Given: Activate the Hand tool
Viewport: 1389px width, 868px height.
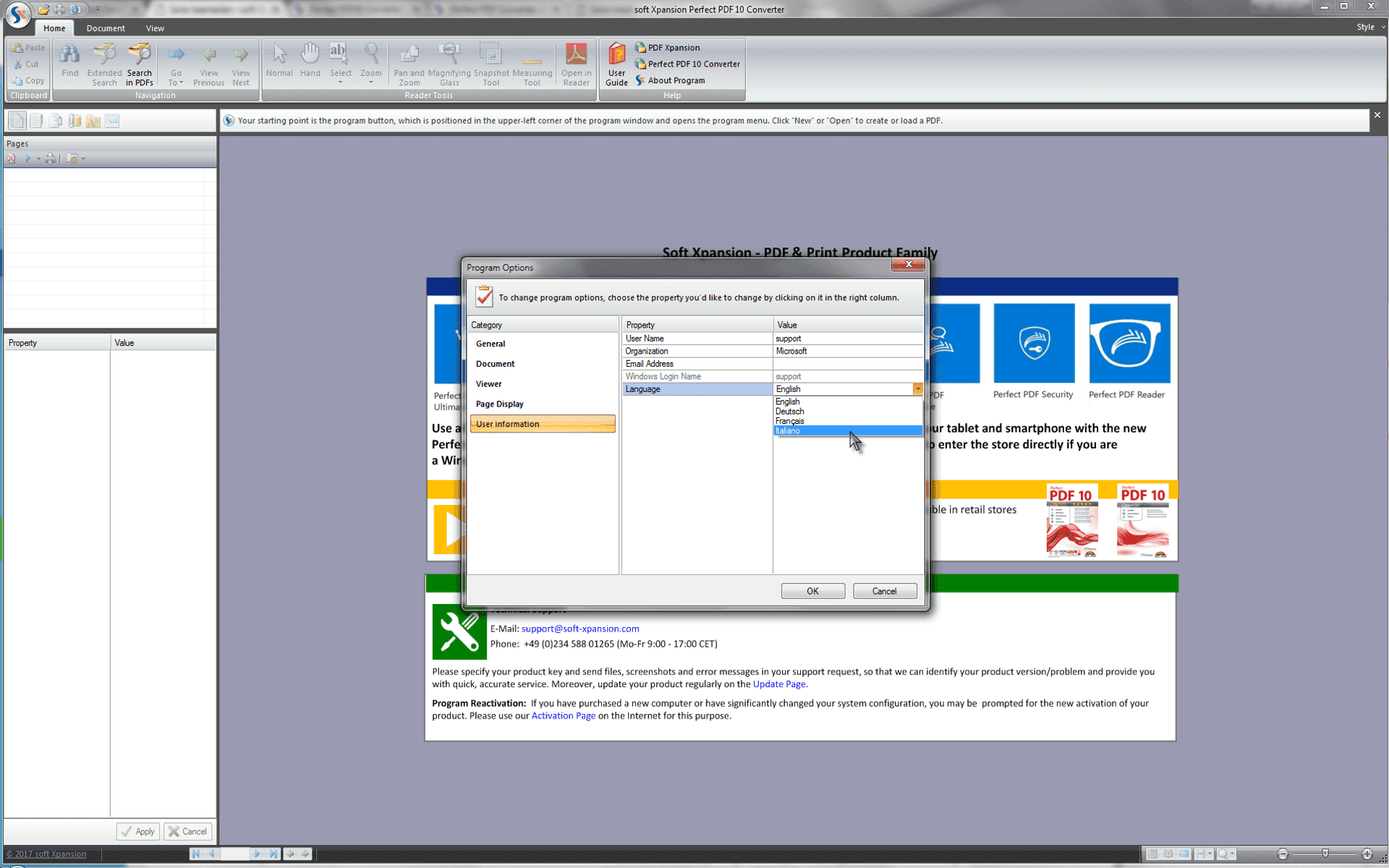Looking at the screenshot, I should (x=310, y=61).
